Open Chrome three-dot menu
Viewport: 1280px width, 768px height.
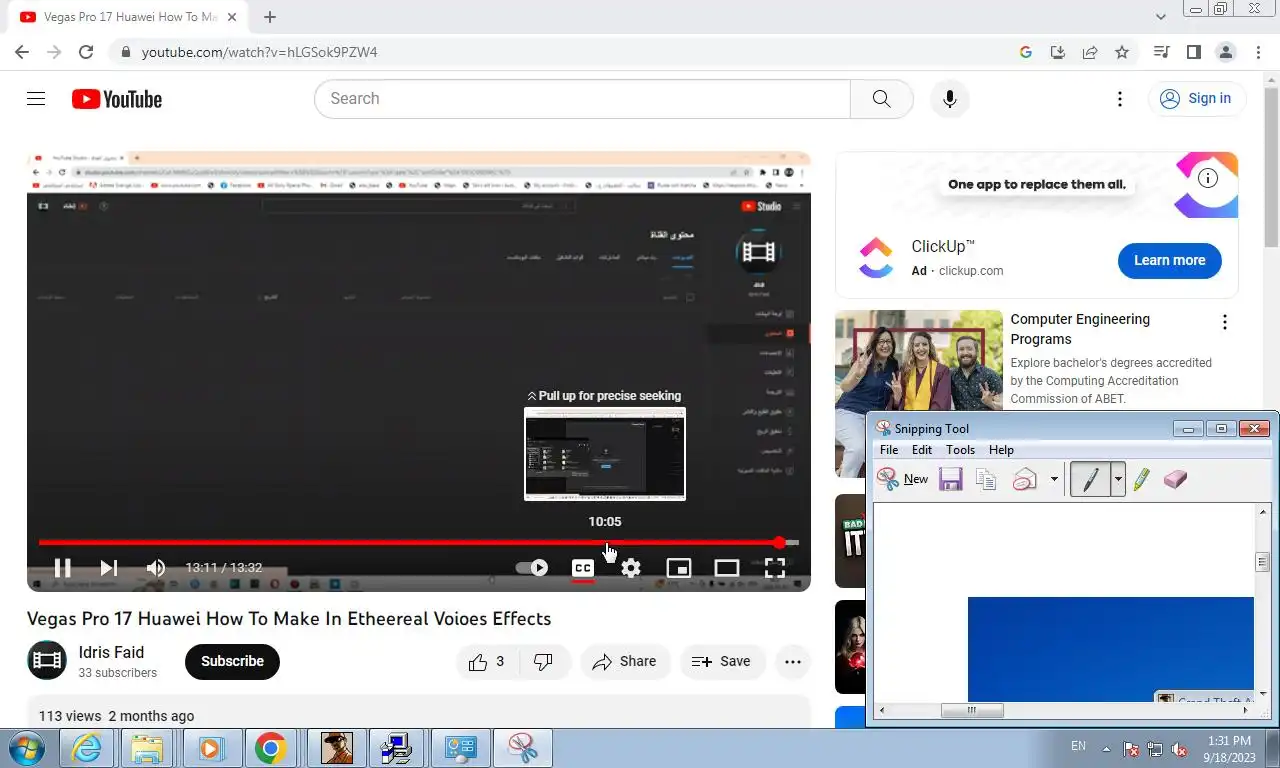coord(1257,52)
